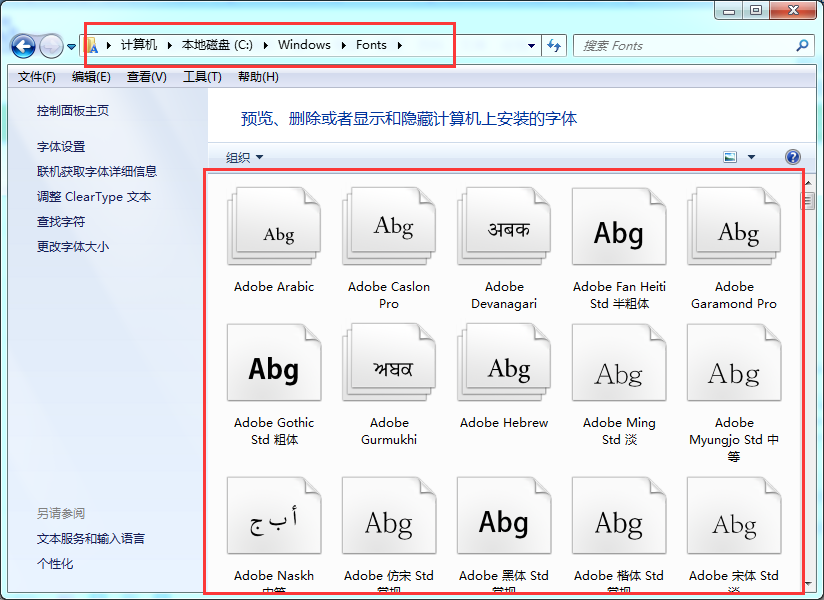Screen dimensions: 824x600
Task: Open the 文件(F) menu
Action: click(36, 77)
